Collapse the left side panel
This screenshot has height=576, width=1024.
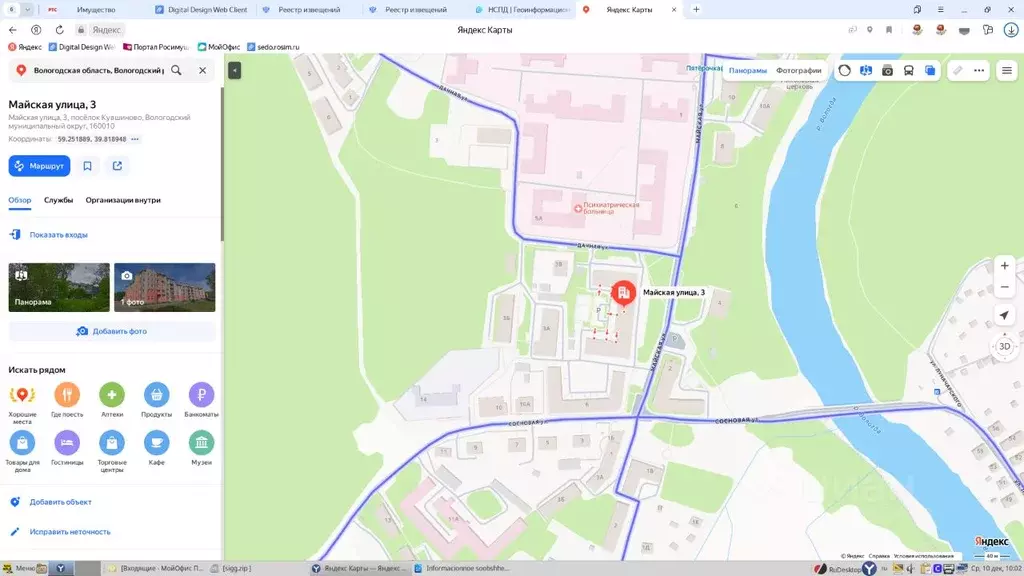click(x=234, y=70)
